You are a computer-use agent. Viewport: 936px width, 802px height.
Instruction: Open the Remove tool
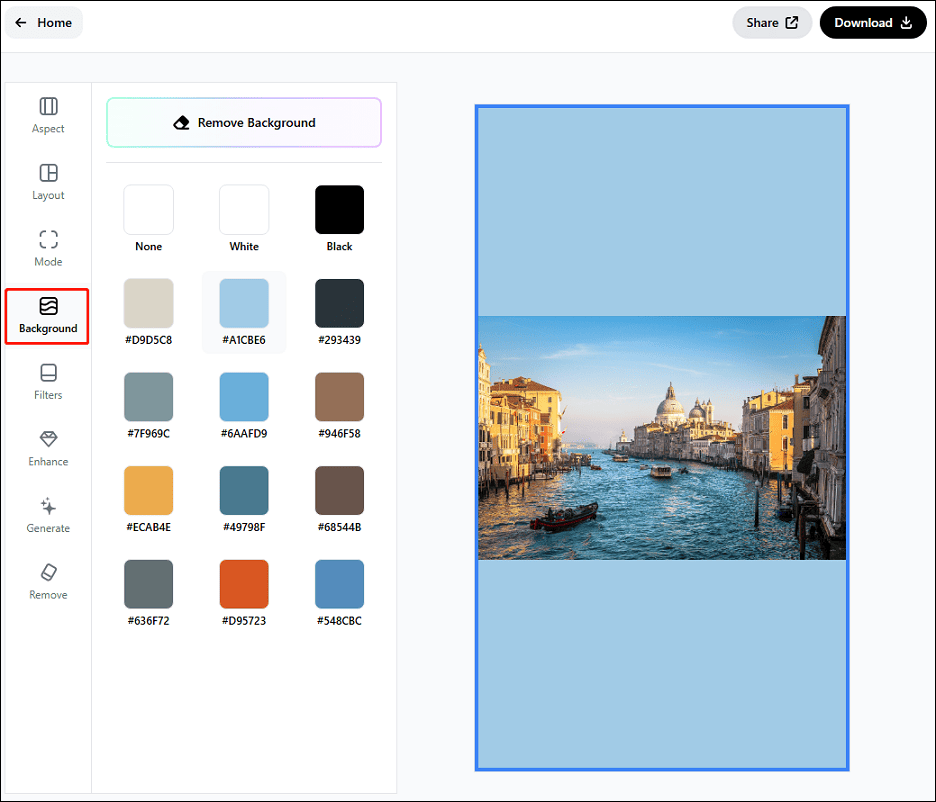click(x=47, y=580)
